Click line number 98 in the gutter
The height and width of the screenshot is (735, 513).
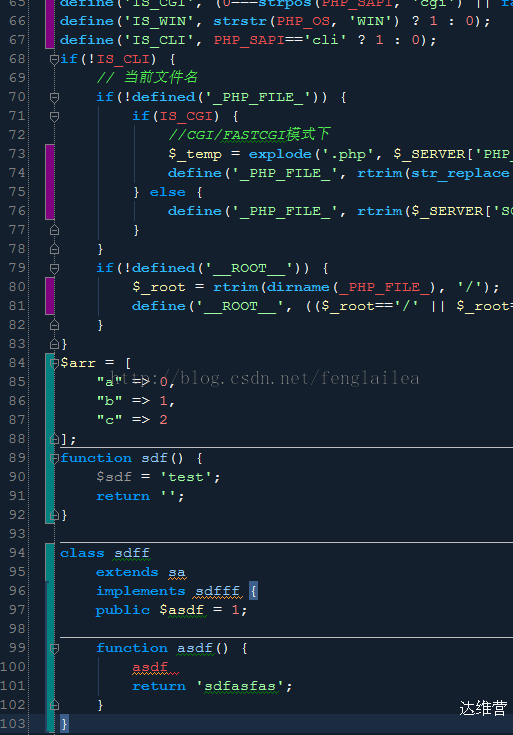(17, 629)
